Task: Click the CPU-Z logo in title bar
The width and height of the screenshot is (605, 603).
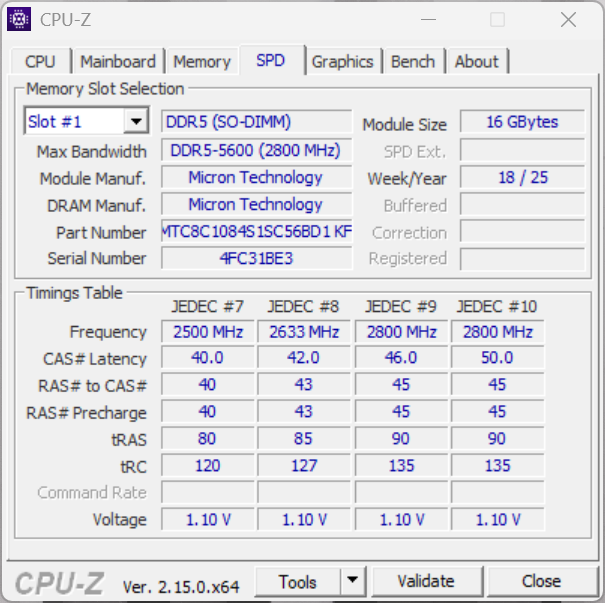Action: [x=19, y=19]
